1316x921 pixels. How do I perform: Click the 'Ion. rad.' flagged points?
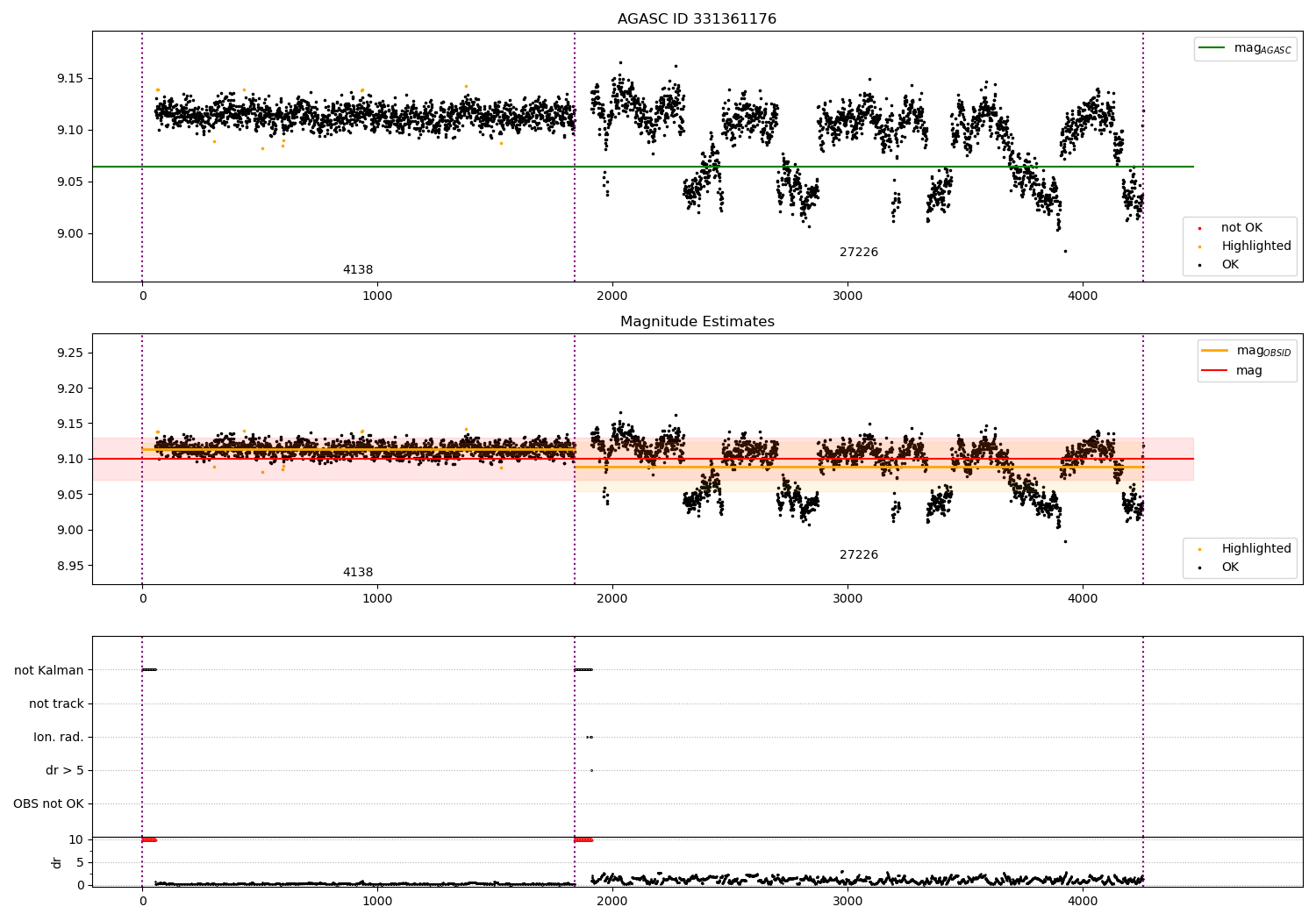pyautogui.click(x=590, y=737)
